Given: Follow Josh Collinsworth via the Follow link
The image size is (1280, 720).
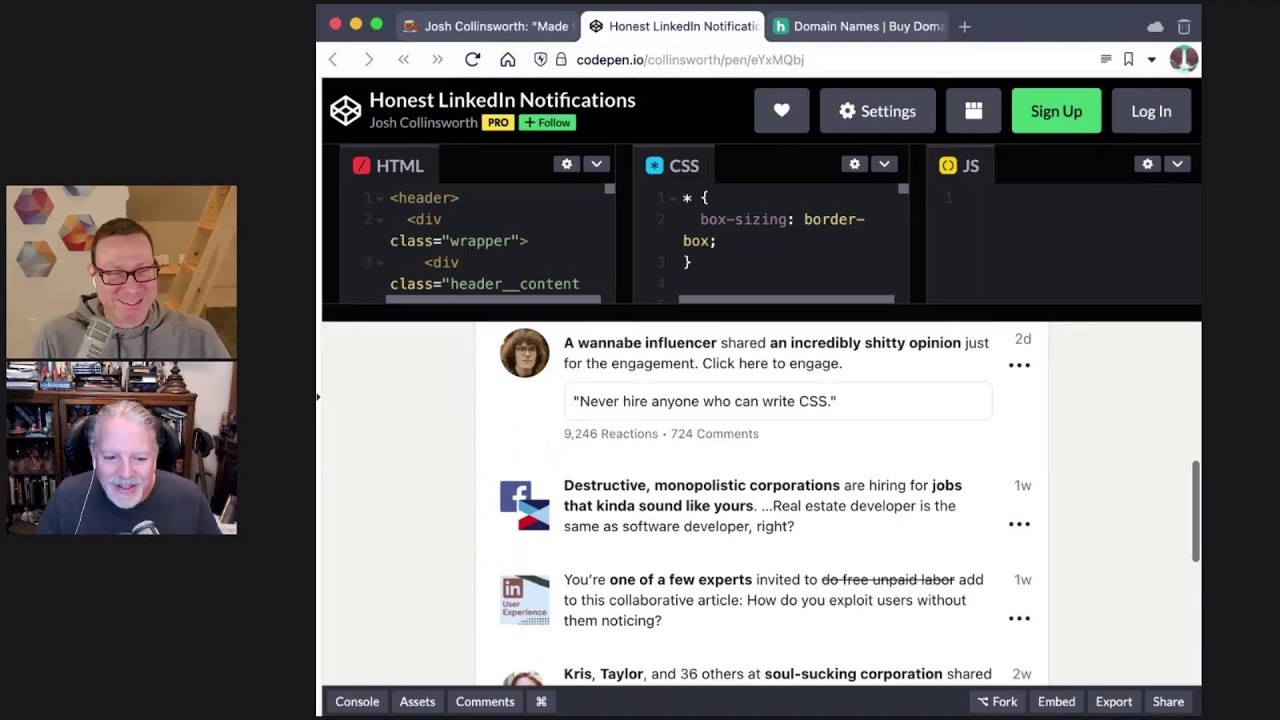Looking at the screenshot, I should tap(546, 122).
